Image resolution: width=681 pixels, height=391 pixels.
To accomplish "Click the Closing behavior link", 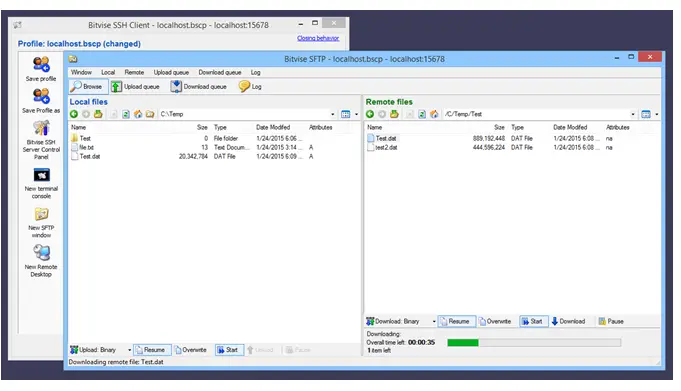I will pyautogui.click(x=318, y=38).
